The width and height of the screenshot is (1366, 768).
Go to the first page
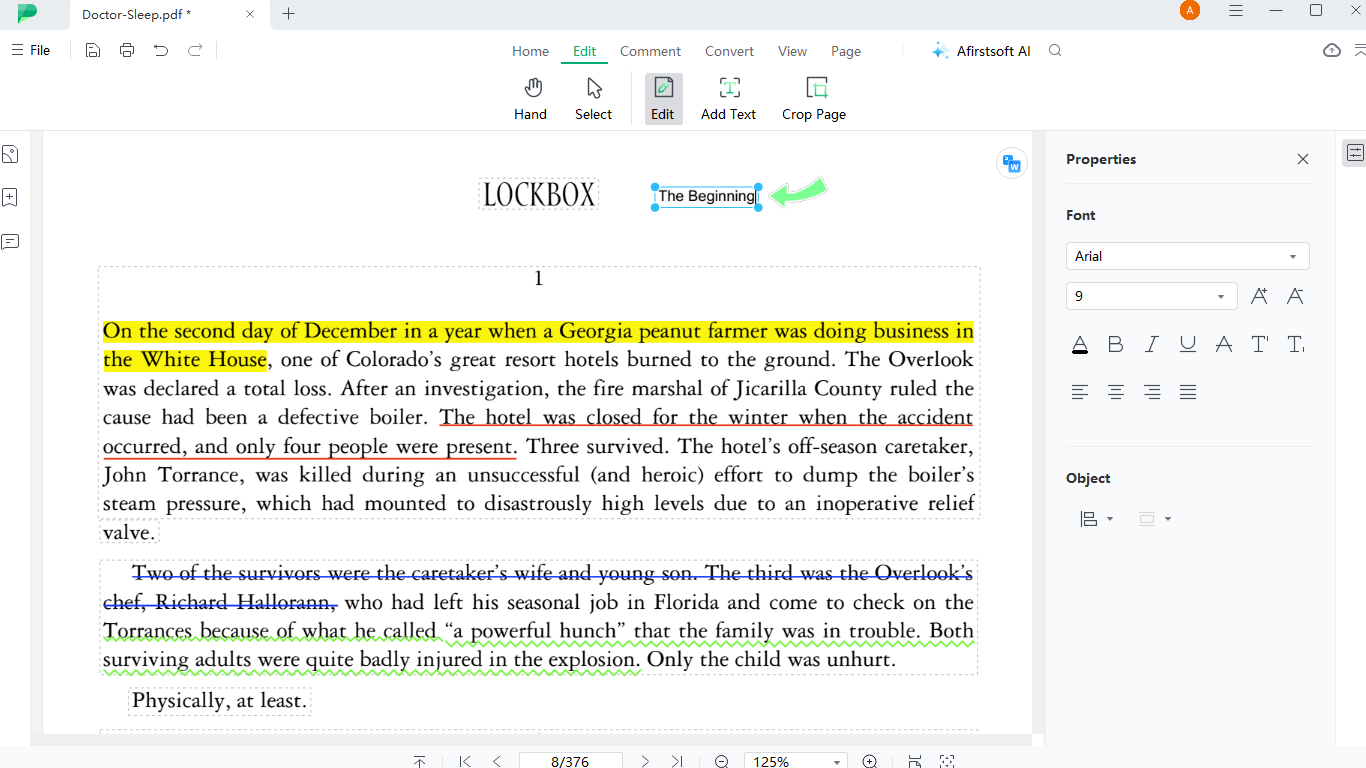(x=465, y=761)
